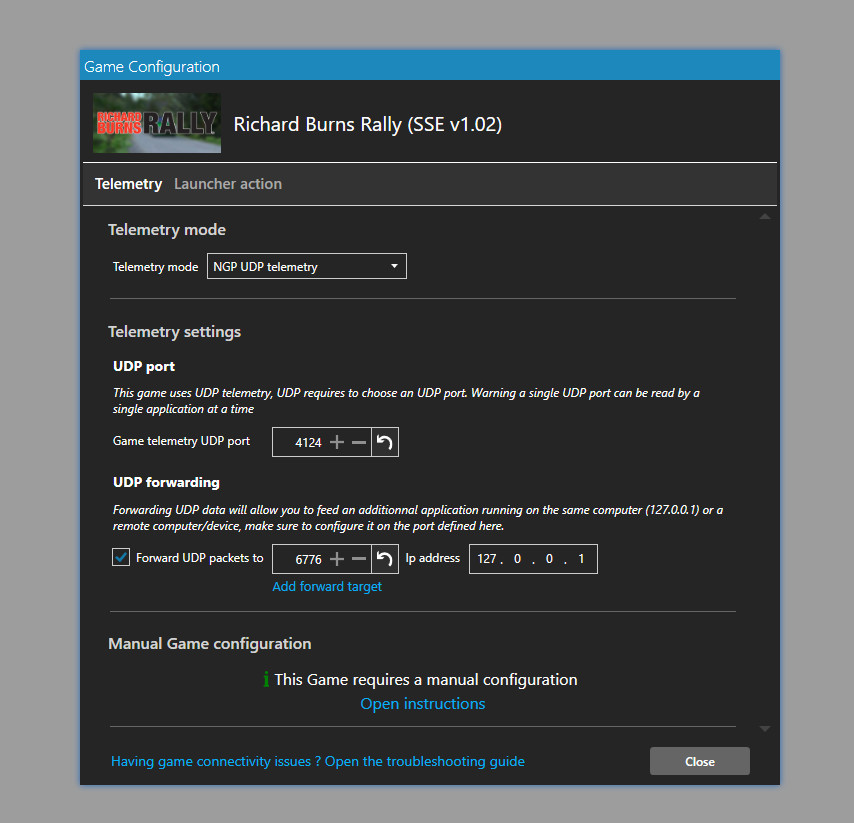
Task: Decrease the forward UDP port 6776
Action: 359,559
